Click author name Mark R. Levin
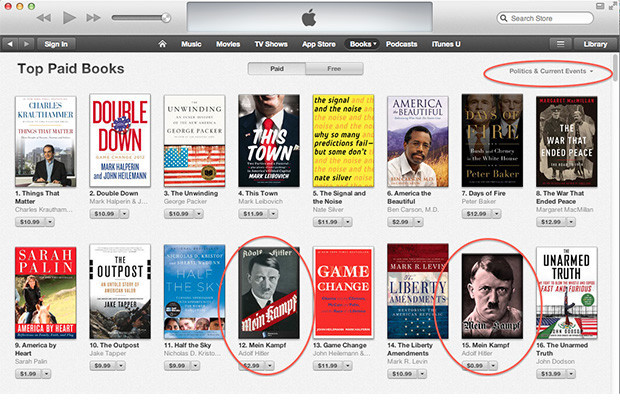Screen dimensions: 620x420 pyautogui.click(x=408, y=361)
